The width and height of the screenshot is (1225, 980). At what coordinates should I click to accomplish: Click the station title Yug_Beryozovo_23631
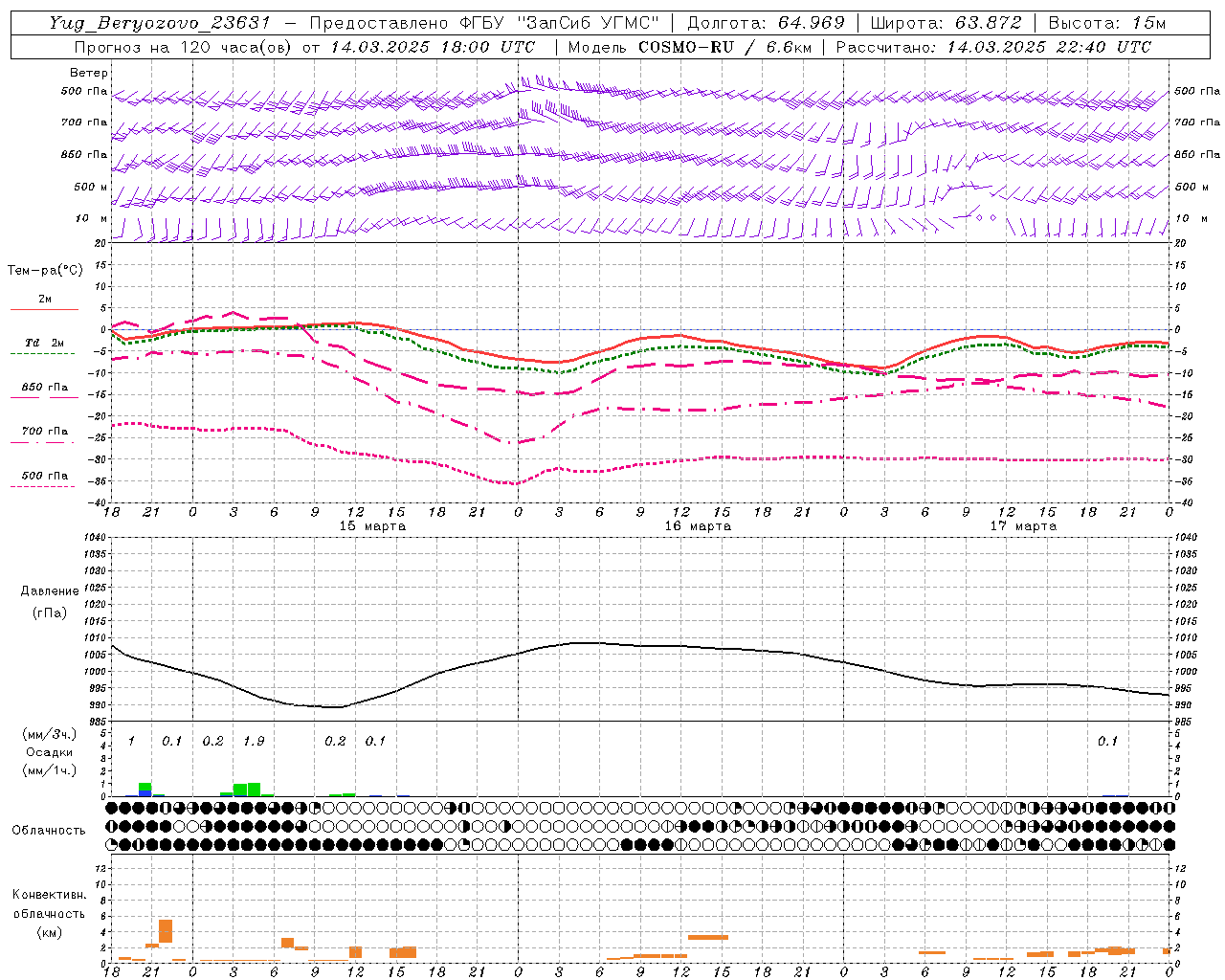(160, 23)
